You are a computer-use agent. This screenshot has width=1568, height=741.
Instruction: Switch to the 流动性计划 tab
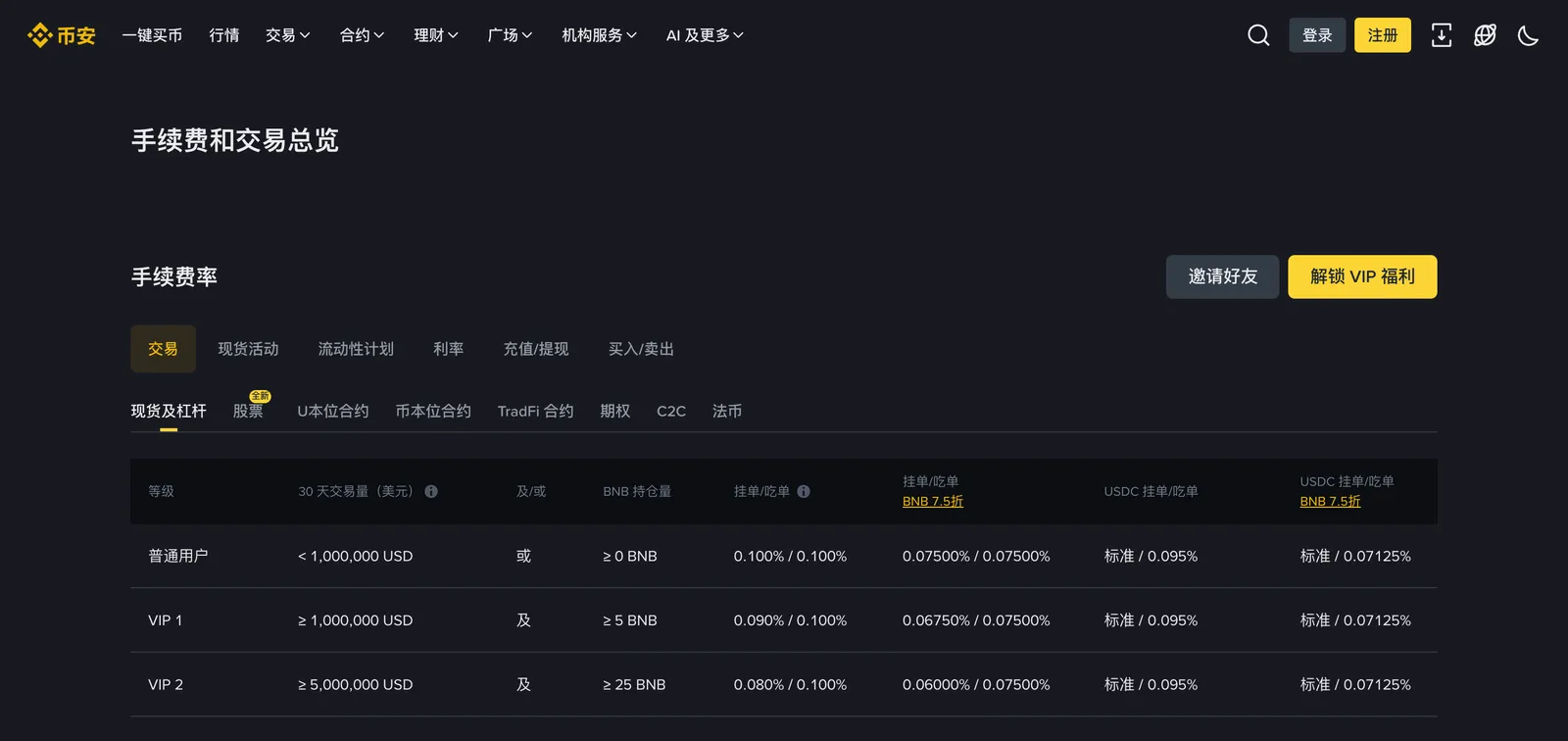point(356,349)
